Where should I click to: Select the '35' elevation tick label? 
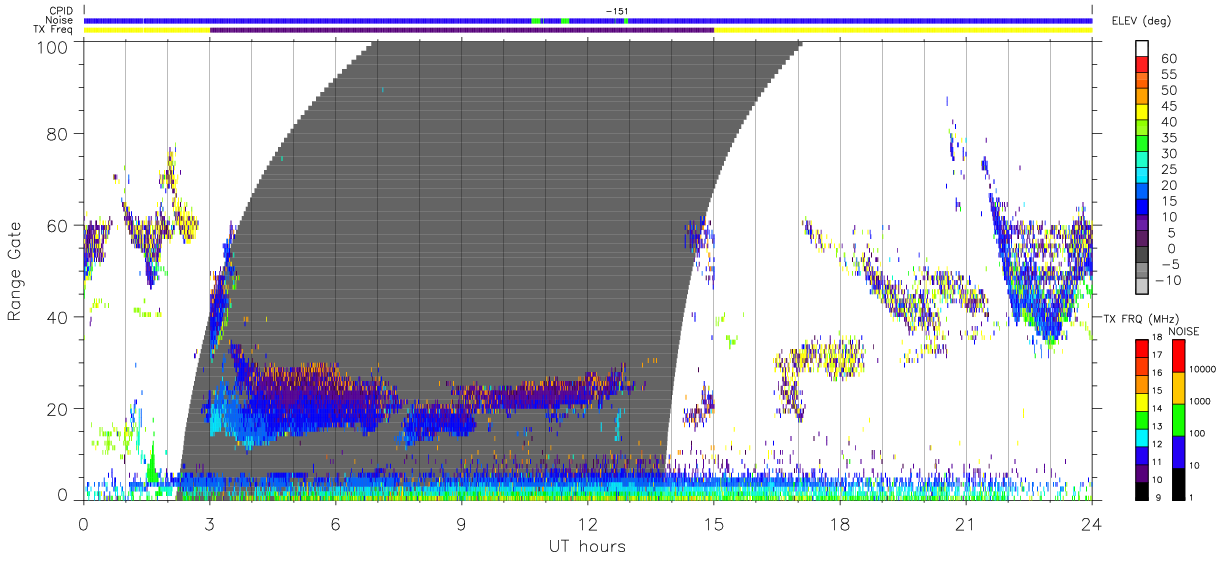click(1167, 138)
